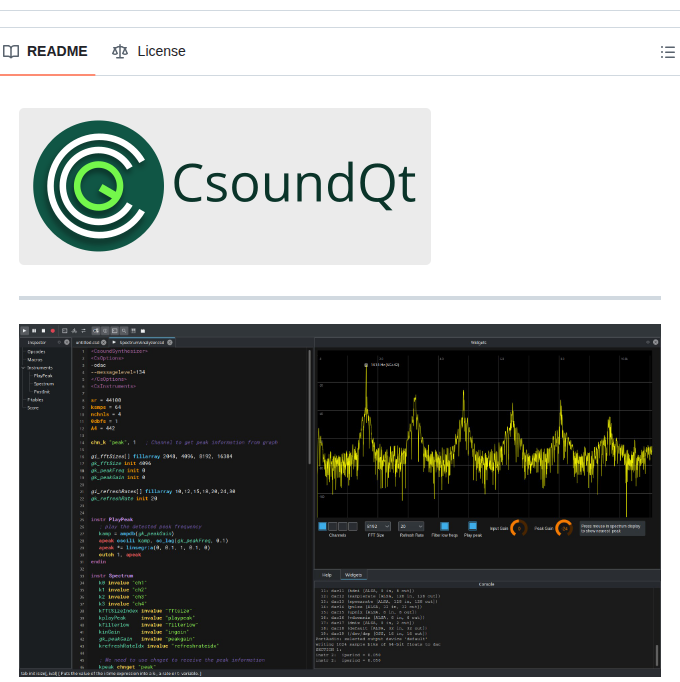Image resolution: width=680 pixels, height=682 pixels.
Task: Open the CsoundQt editor screenshot image
Action: [340, 500]
